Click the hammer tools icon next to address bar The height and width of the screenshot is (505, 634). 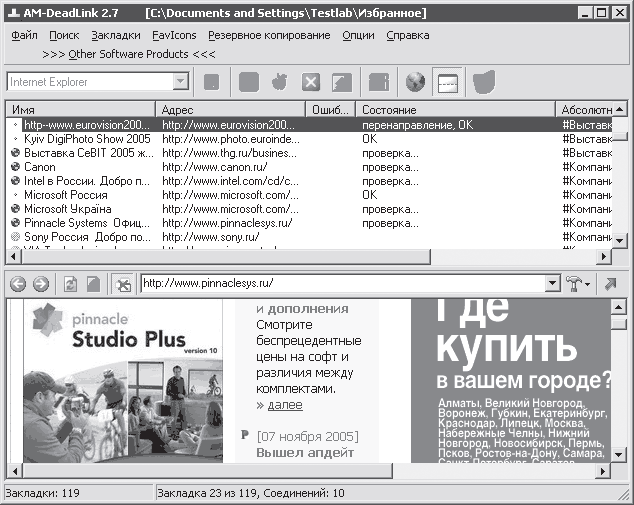pyautogui.click(x=574, y=284)
